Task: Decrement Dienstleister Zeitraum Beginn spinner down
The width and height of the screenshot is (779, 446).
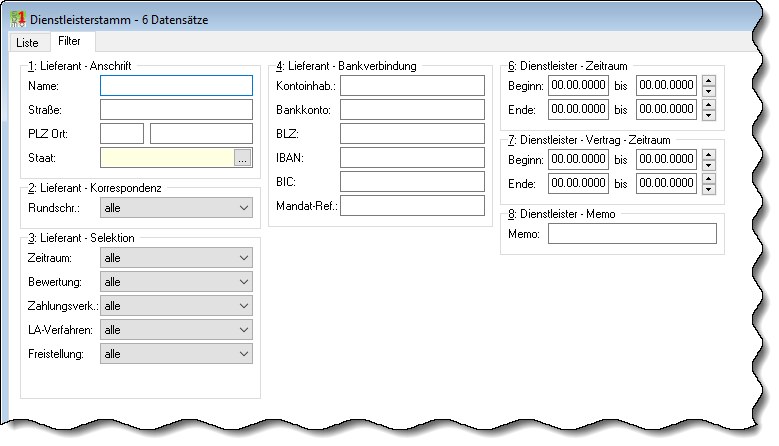Action: pos(709,91)
